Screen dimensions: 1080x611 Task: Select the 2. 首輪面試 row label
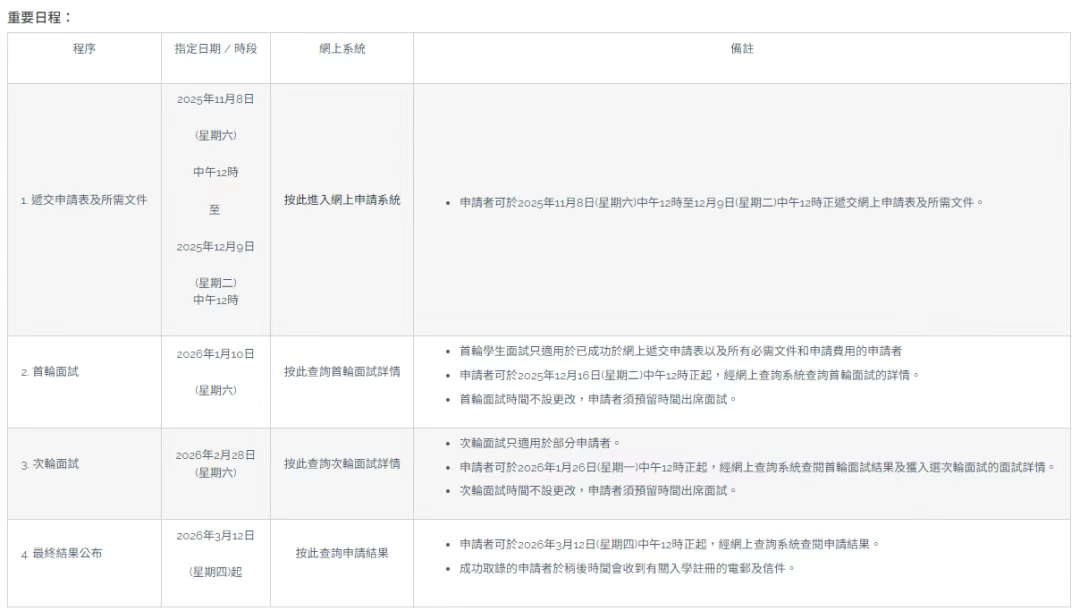[50, 372]
